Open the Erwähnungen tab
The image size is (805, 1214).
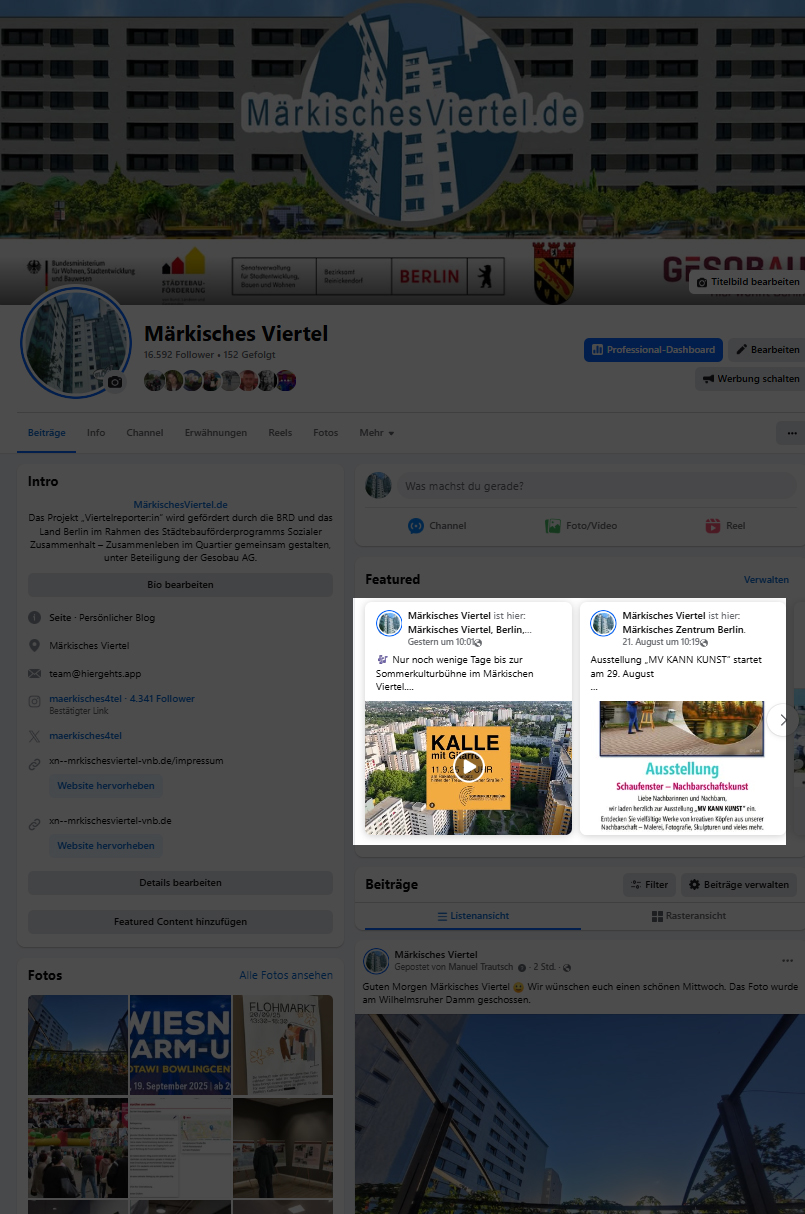[x=216, y=433]
